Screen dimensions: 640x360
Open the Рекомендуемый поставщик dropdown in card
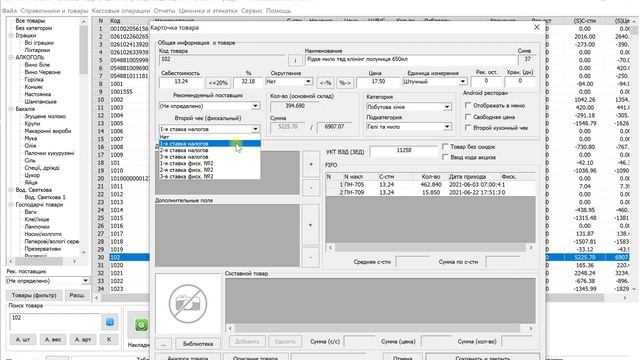point(255,106)
